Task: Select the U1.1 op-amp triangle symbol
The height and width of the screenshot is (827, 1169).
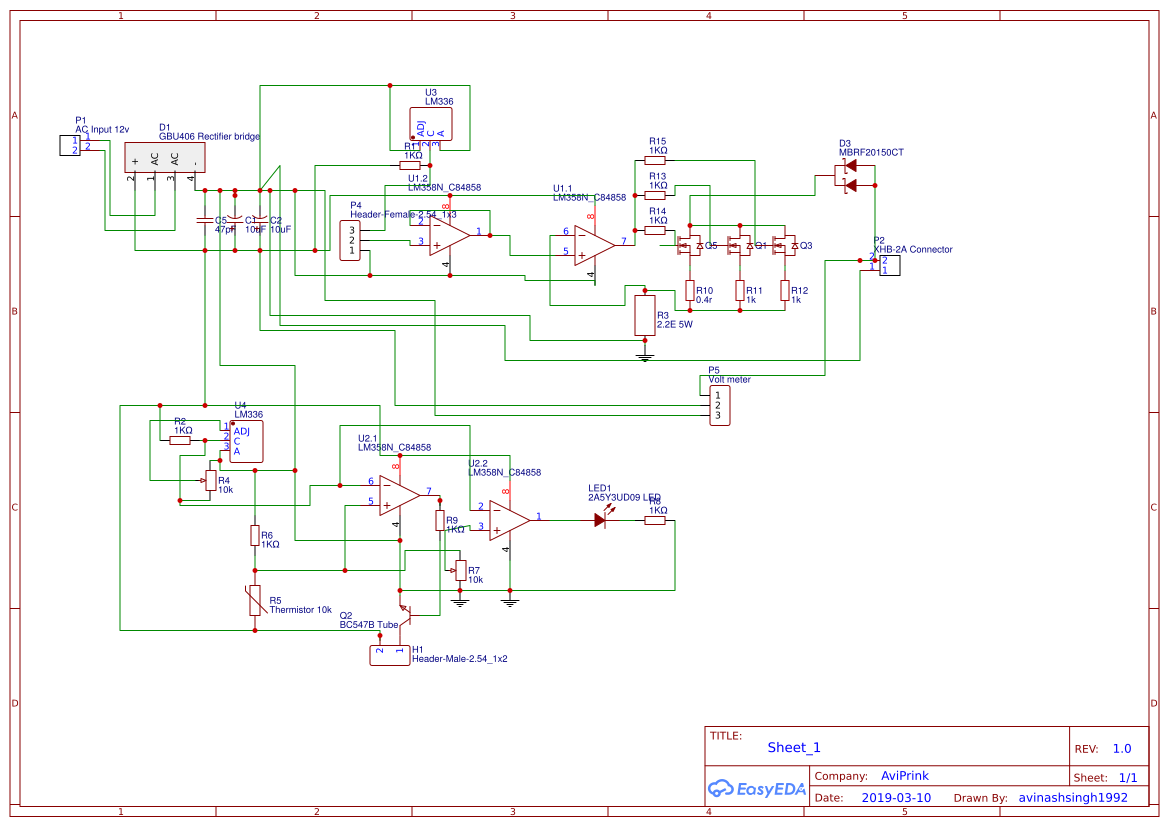Action: click(594, 245)
